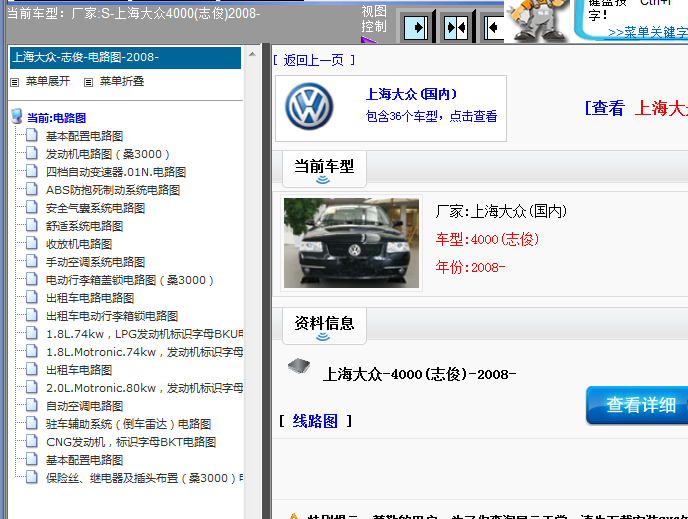Open the 线路图 link
The height and width of the screenshot is (519, 688).
315,421
